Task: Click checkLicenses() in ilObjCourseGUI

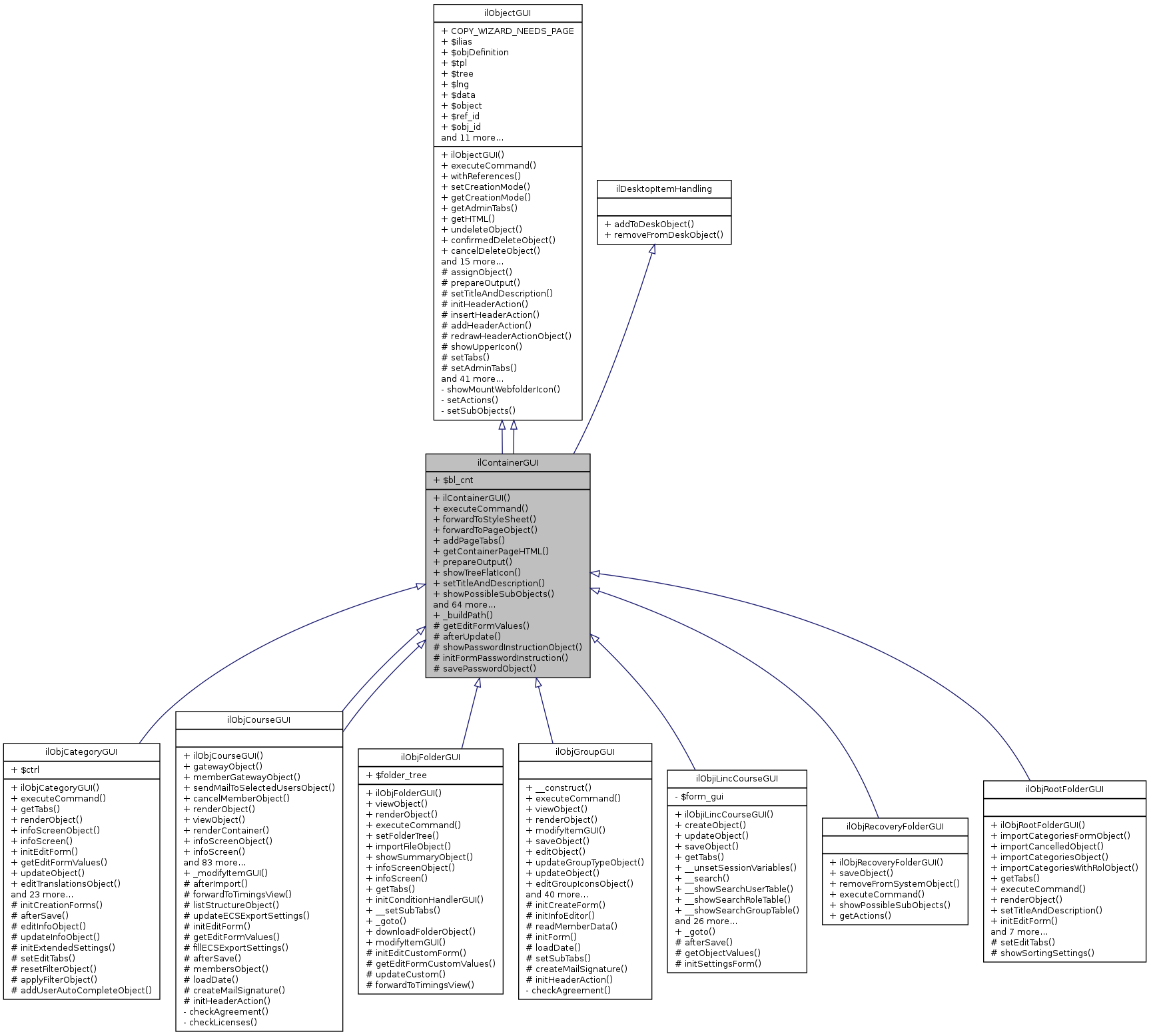Action: pyautogui.click(x=220, y=1022)
